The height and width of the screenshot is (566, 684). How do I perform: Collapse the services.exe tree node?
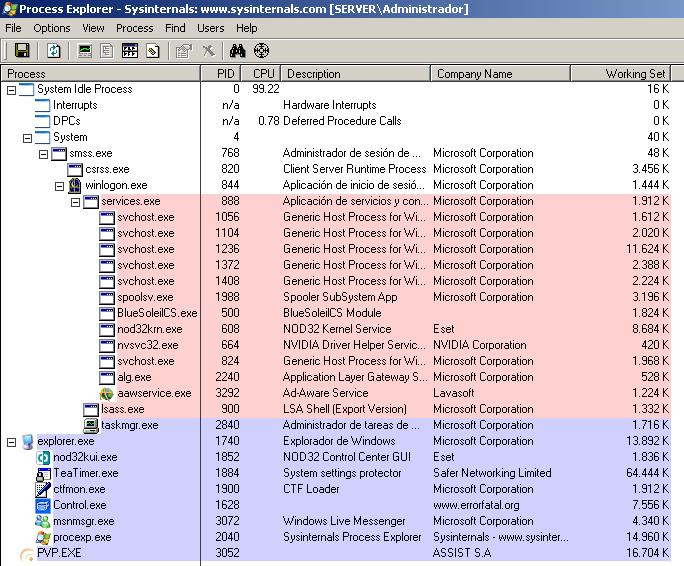(75, 202)
